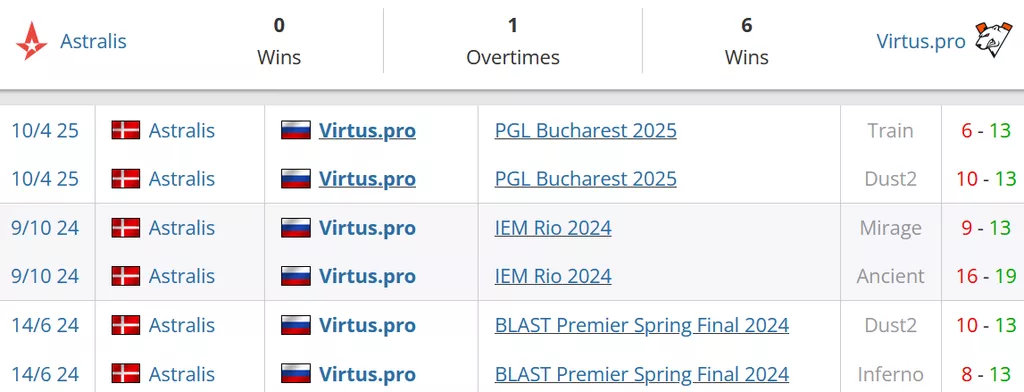This screenshot has height=392, width=1024.
Task: Click the 14/6 24 date on Inferno row
Action: (x=45, y=374)
